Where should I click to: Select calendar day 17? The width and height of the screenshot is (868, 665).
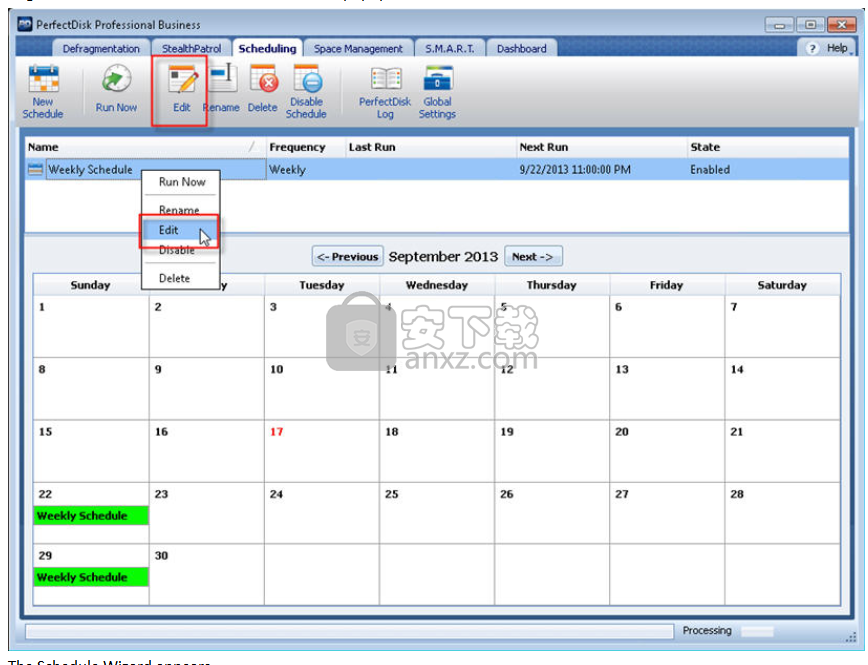(322, 450)
